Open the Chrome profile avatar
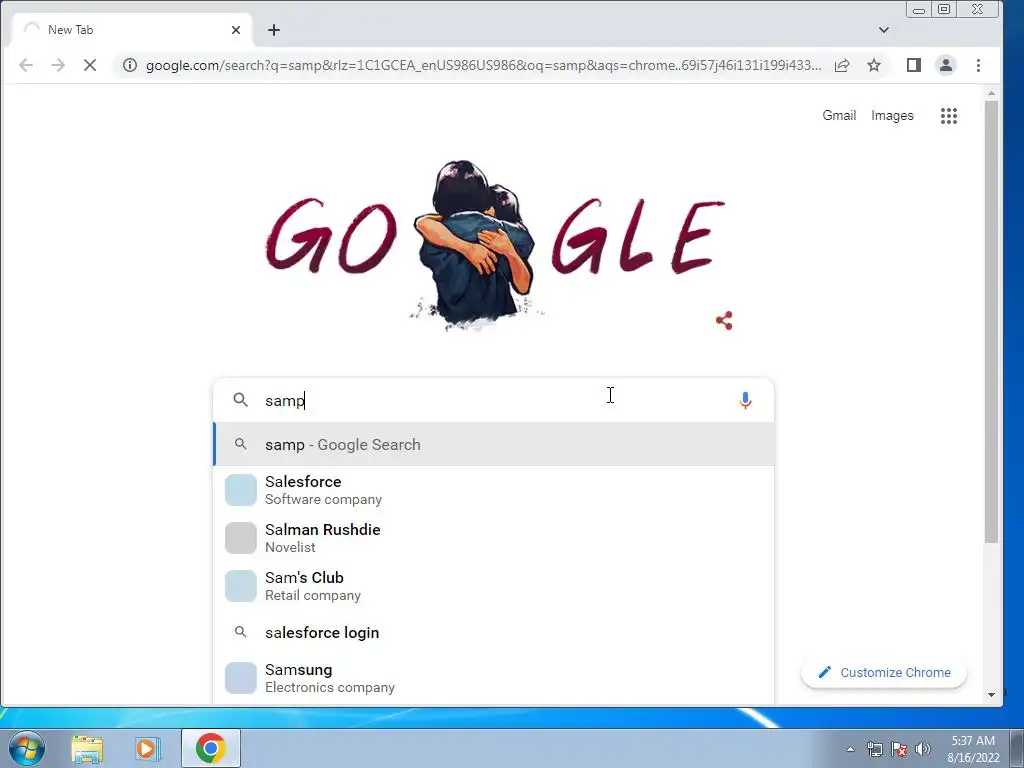The width and height of the screenshot is (1024, 768). pyautogui.click(x=946, y=65)
